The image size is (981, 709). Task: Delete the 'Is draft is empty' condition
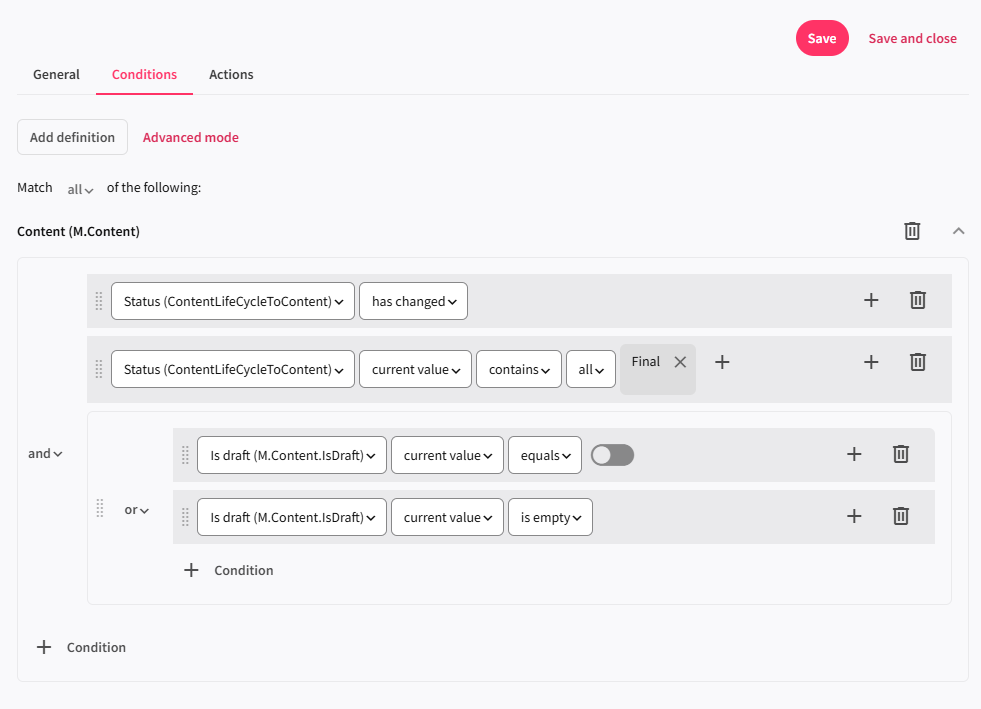(901, 516)
